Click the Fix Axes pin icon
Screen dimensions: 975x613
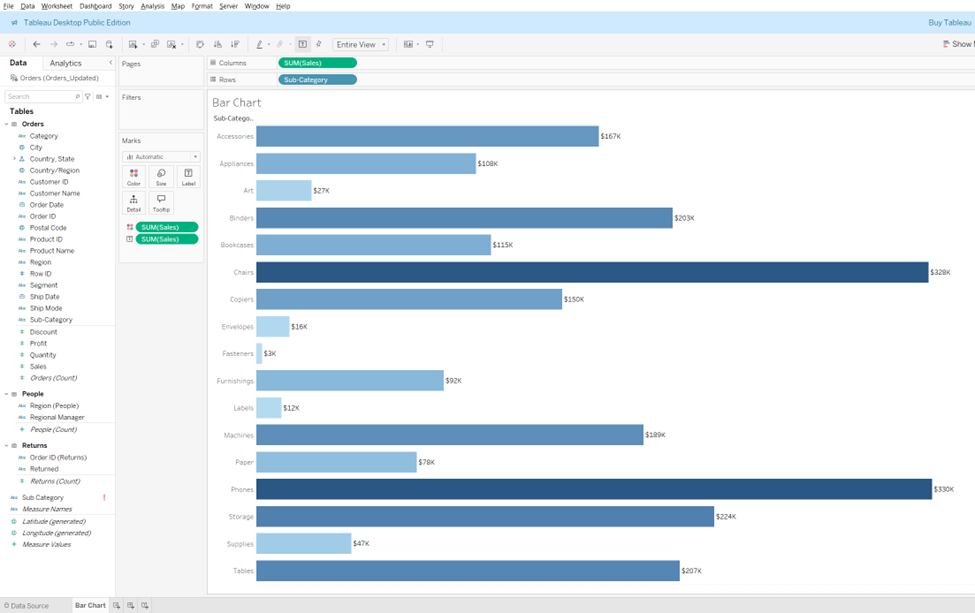point(319,44)
